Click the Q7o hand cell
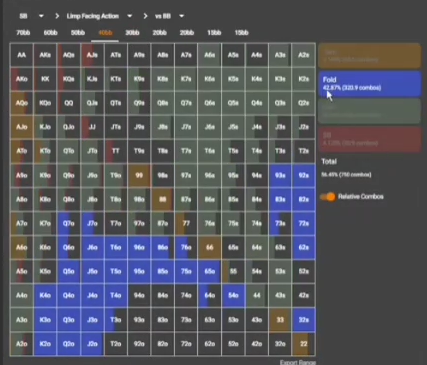Image resolution: width=427 pixels, height=365 pixels. [69, 223]
